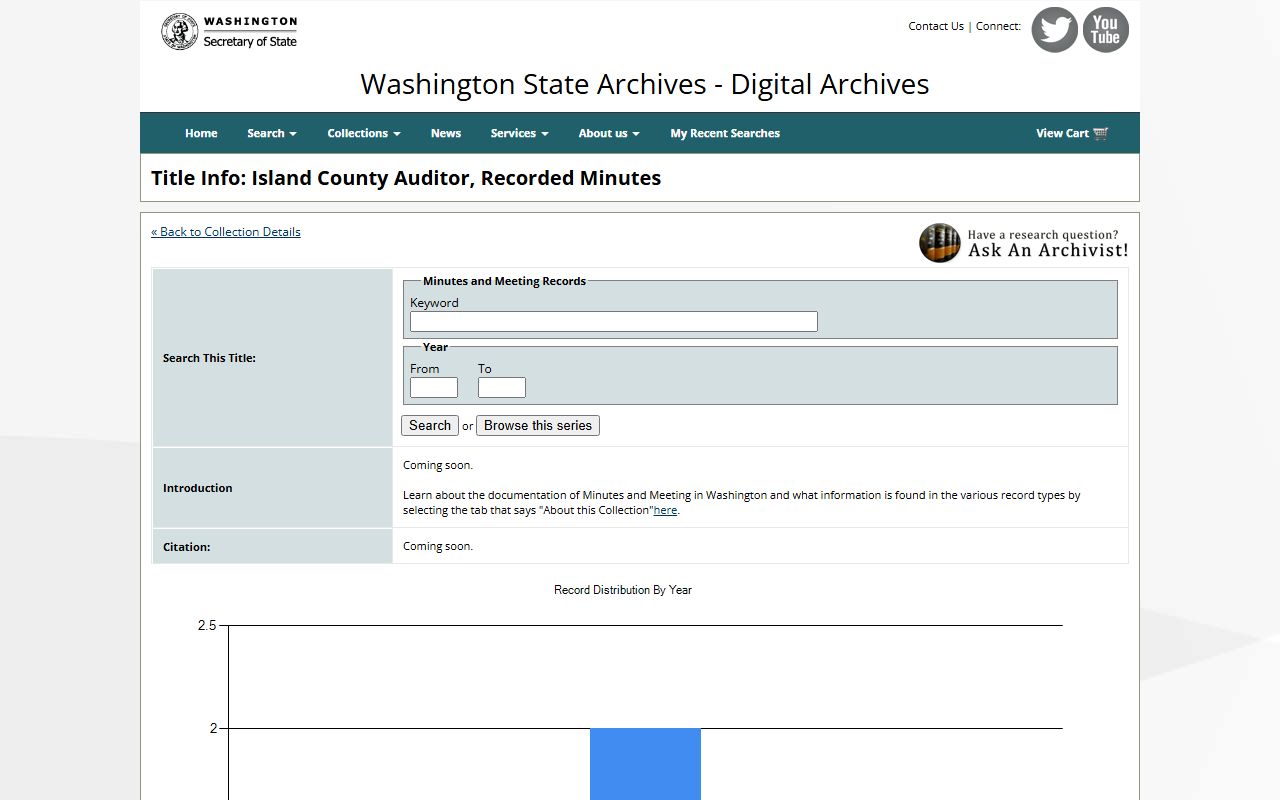Viewport: 1280px width, 800px height.
Task: Open the Twitter profile icon
Action: point(1054,30)
